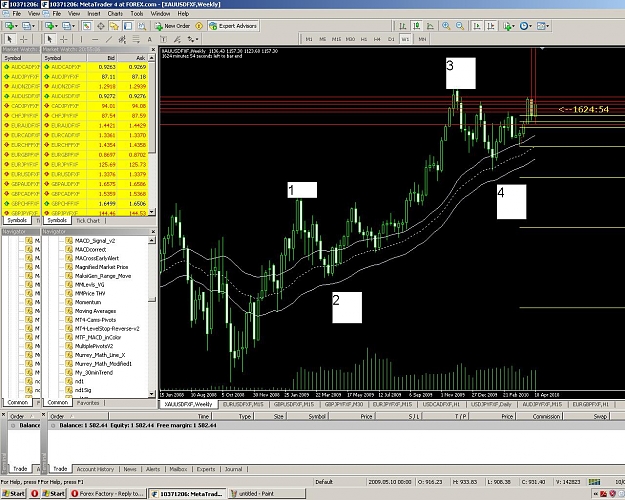Open MetaEditor with the yellow diamond icon
Viewport: 625px width, 500px height.
coord(199,26)
